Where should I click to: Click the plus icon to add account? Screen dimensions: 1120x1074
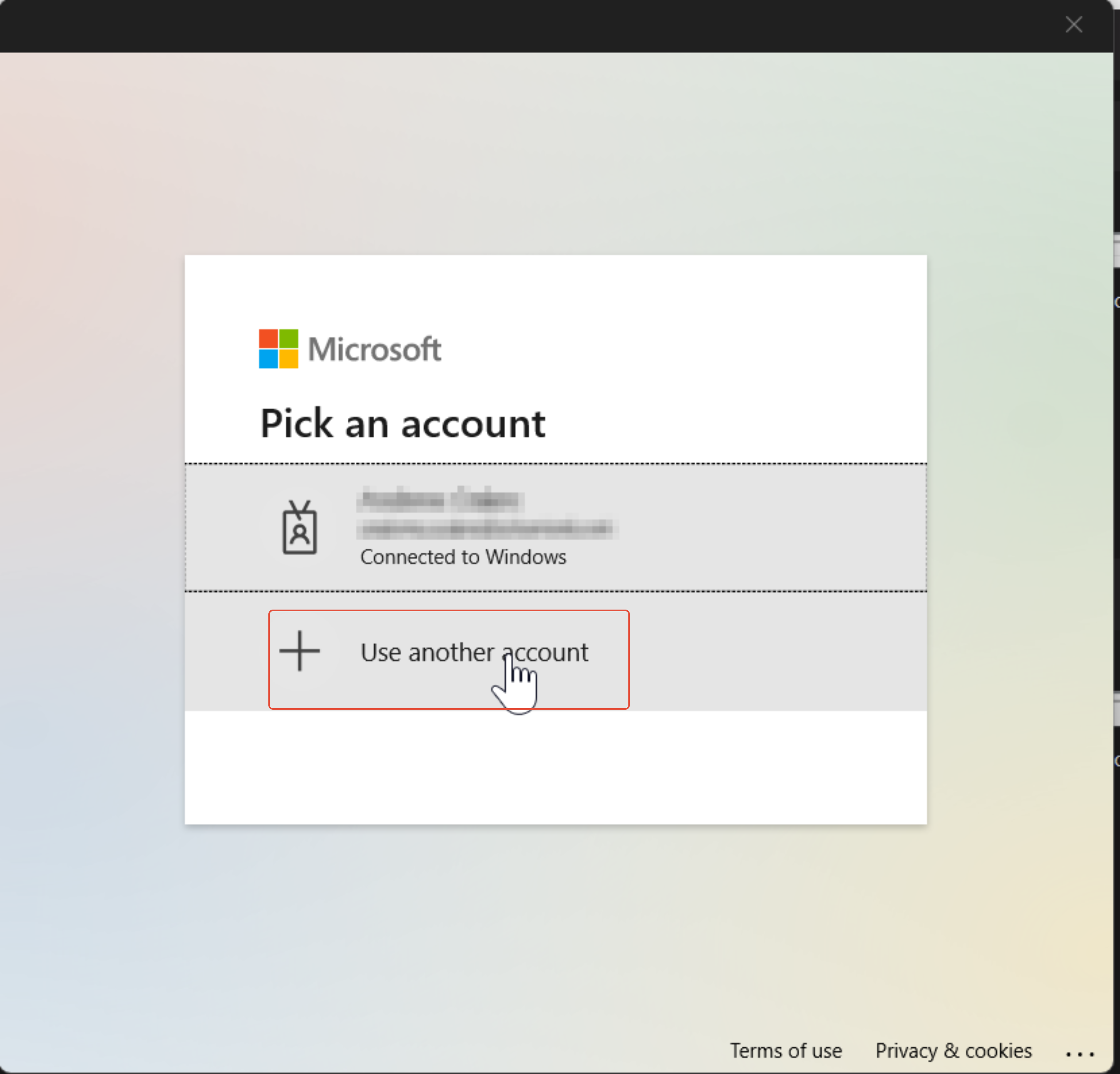(x=300, y=650)
